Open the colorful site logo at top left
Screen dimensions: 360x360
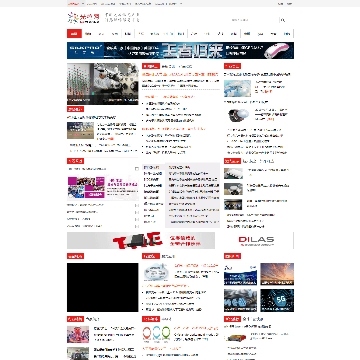click(x=84, y=17)
